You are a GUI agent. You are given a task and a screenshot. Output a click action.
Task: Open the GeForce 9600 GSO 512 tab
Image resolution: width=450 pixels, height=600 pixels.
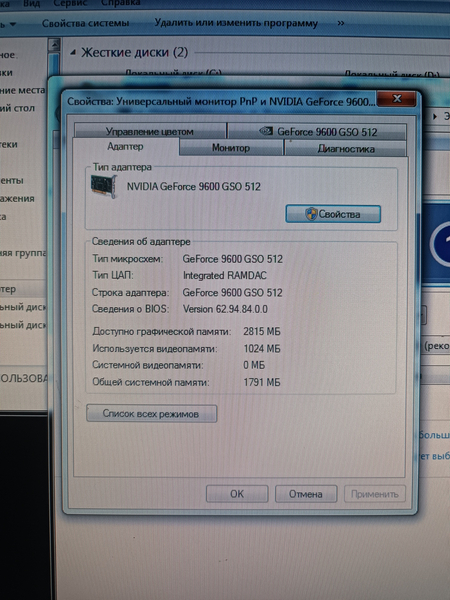click(x=317, y=132)
